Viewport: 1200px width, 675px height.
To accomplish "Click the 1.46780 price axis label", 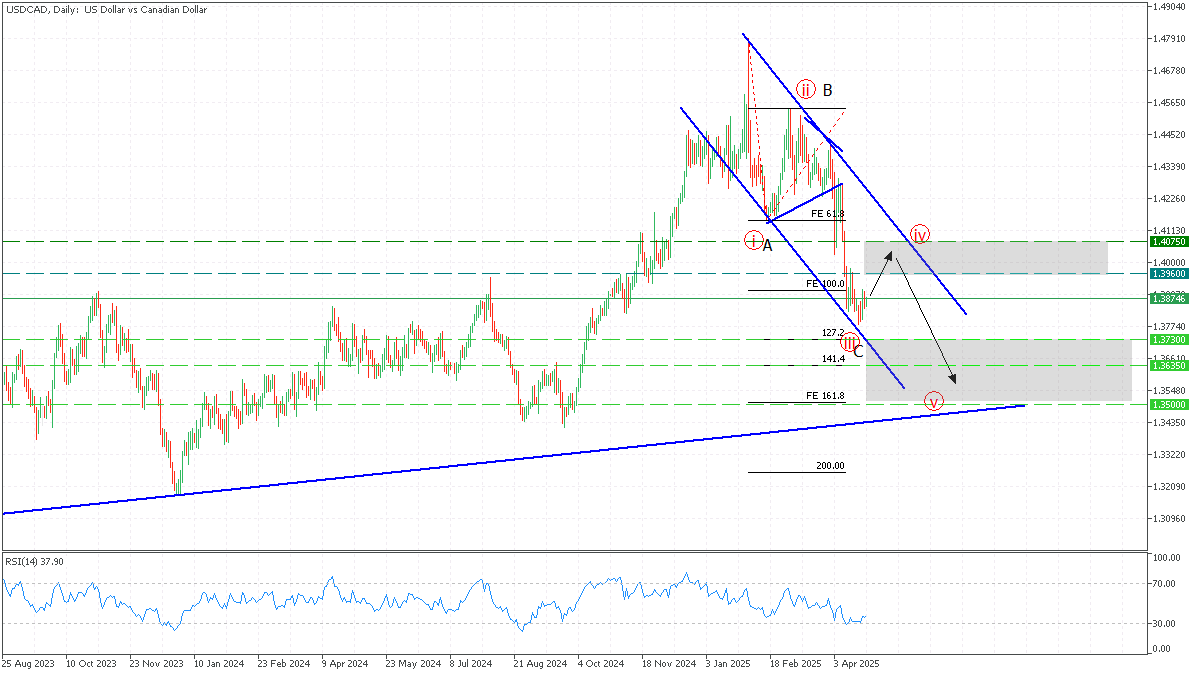I will coord(1169,71).
